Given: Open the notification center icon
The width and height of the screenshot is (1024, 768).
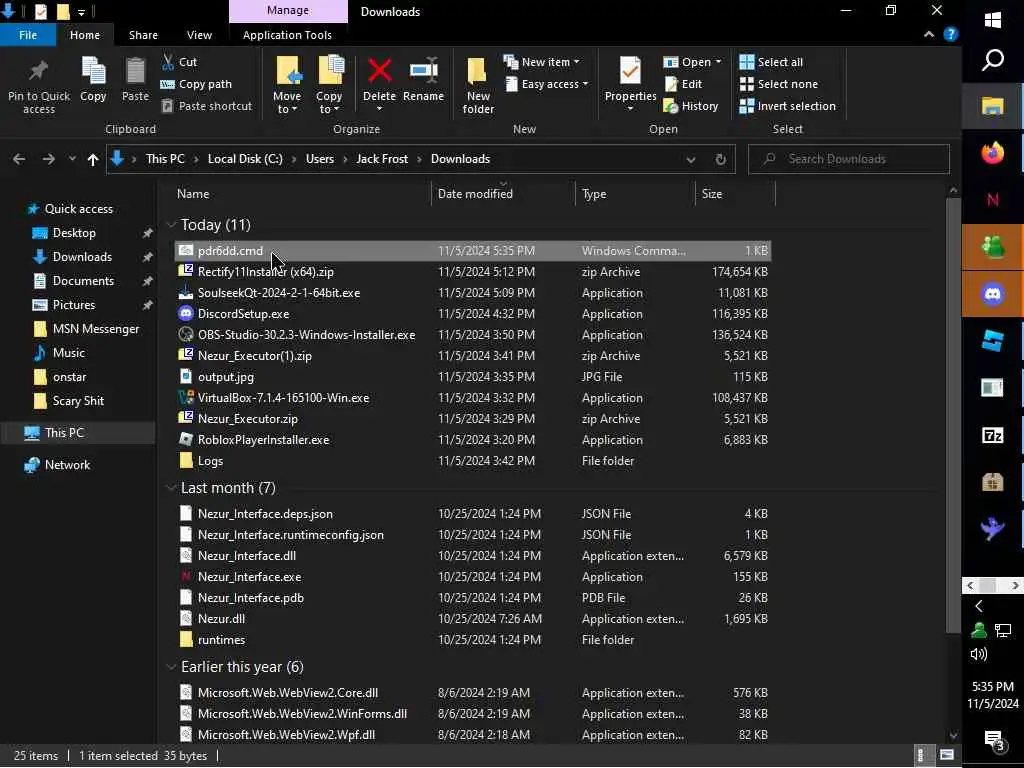Looking at the screenshot, I should click(993, 741).
